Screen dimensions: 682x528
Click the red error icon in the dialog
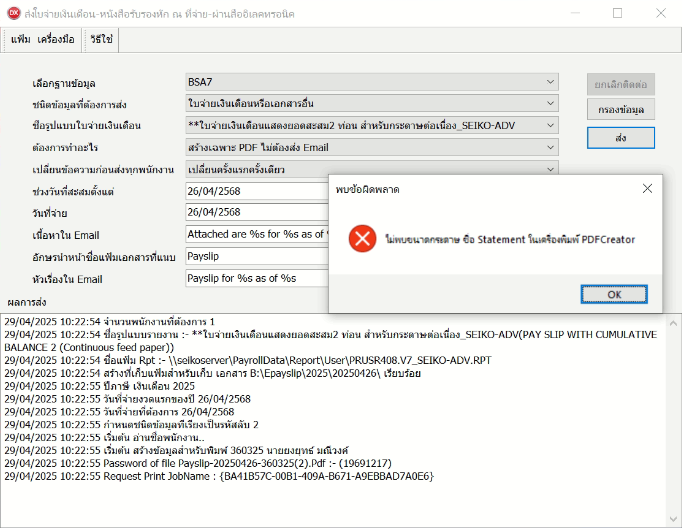361,239
